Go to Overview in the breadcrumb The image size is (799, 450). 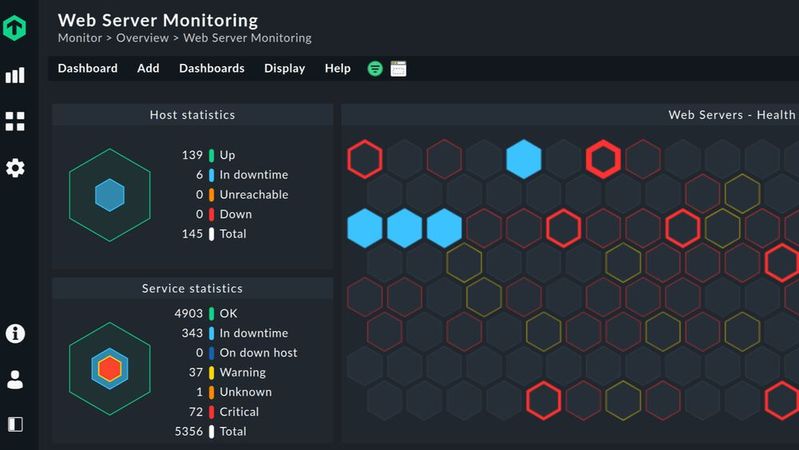pos(142,38)
